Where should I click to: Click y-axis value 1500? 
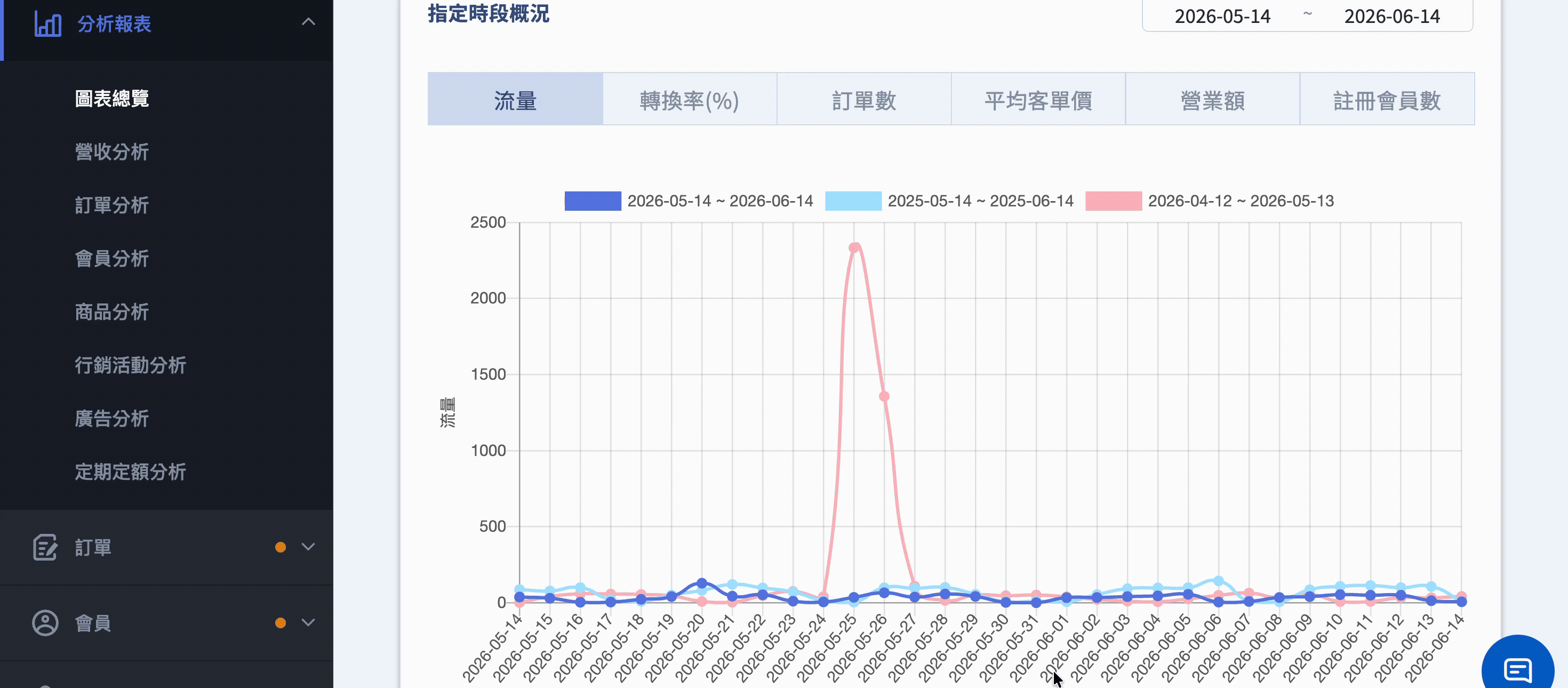click(x=487, y=374)
